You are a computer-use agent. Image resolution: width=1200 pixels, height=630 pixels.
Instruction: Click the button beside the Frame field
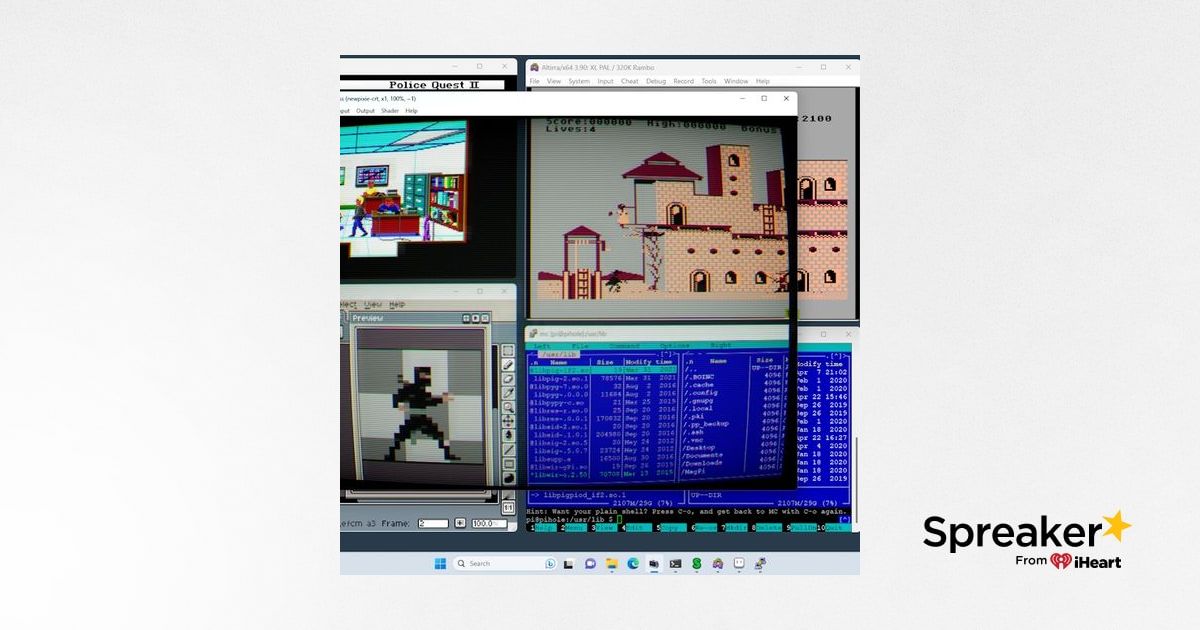click(460, 523)
